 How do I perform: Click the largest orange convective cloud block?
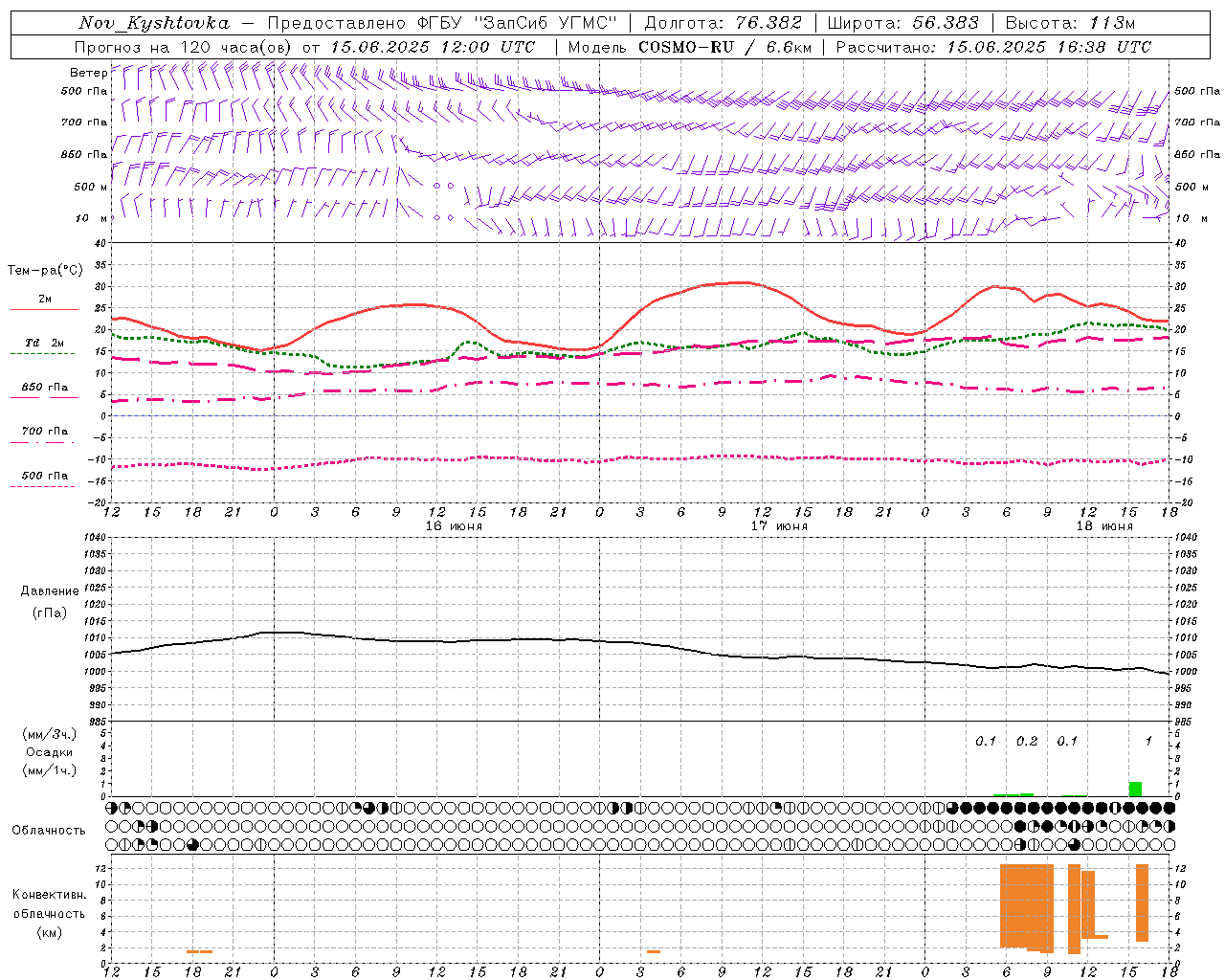(1027, 906)
